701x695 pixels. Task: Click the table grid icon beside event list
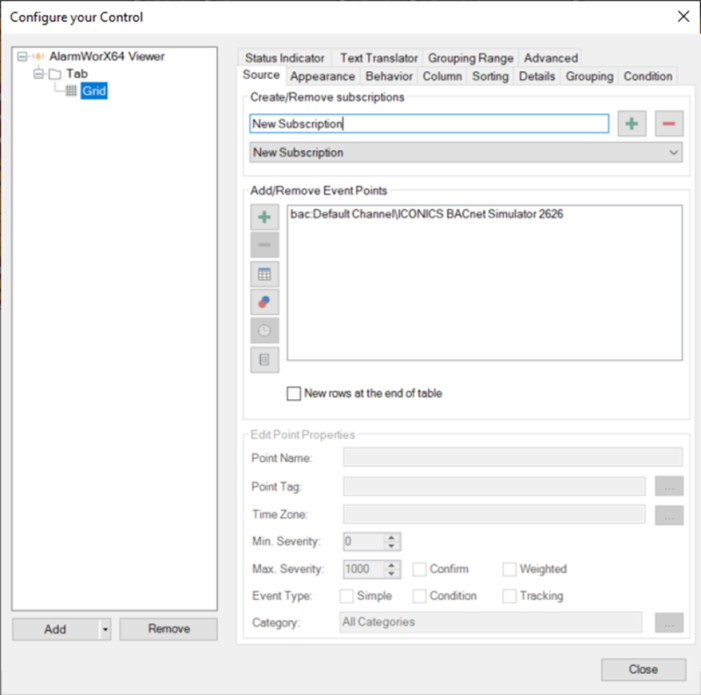click(265, 274)
